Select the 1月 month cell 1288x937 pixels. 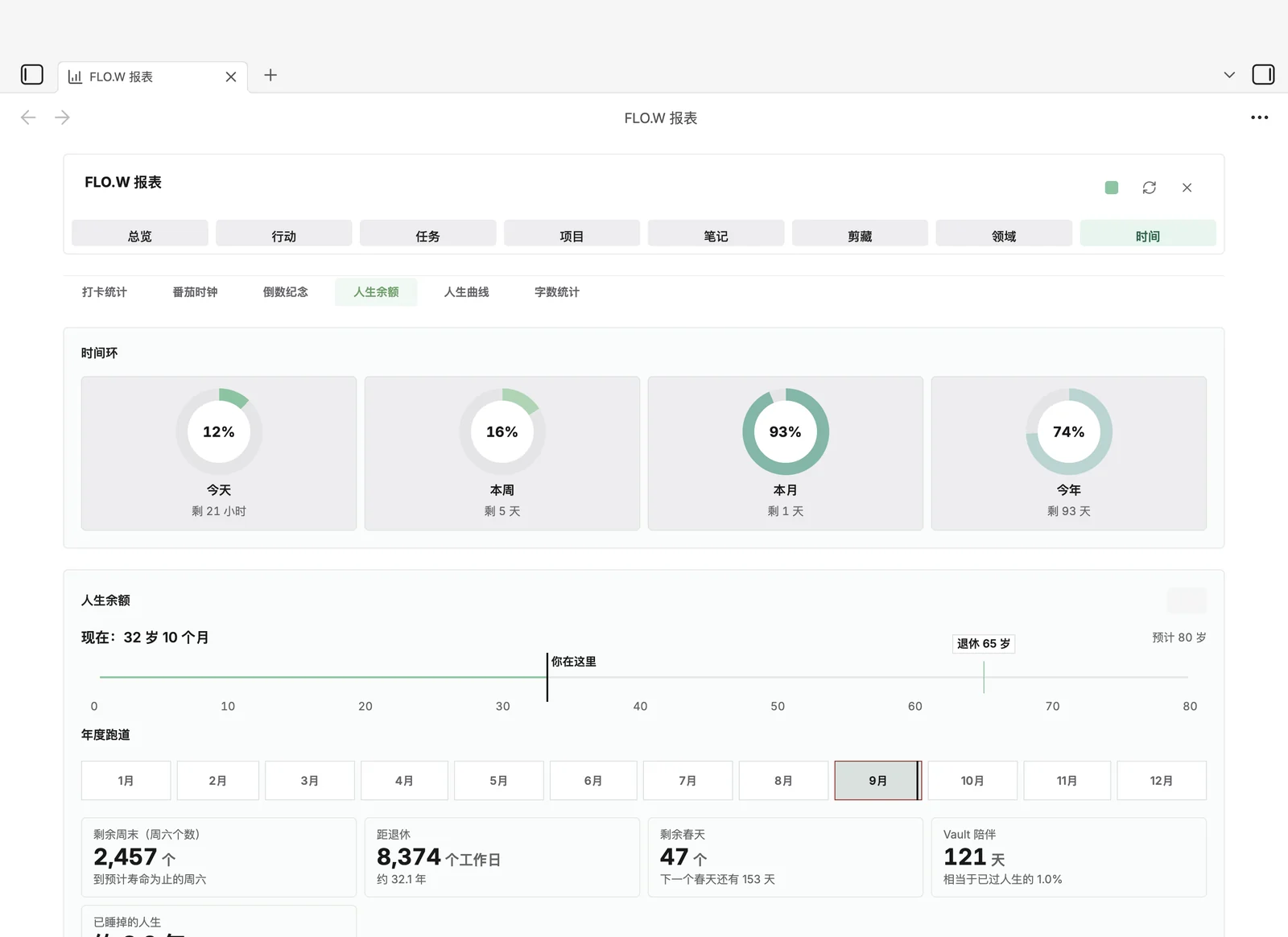[x=126, y=781]
